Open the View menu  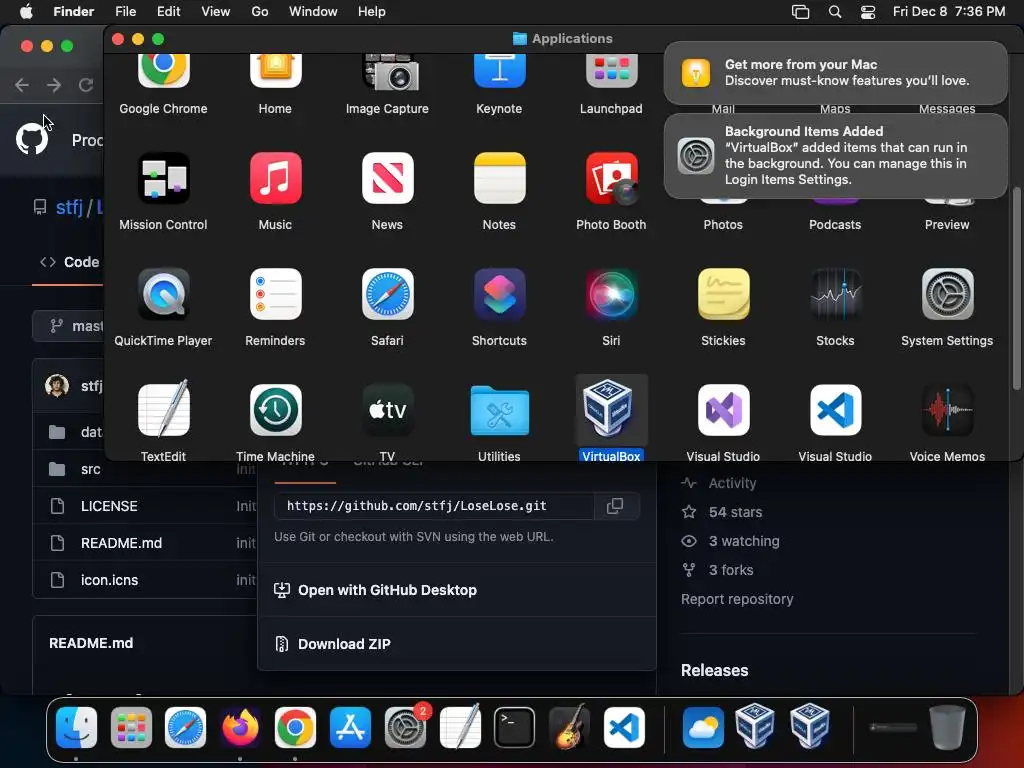pyautogui.click(x=216, y=12)
